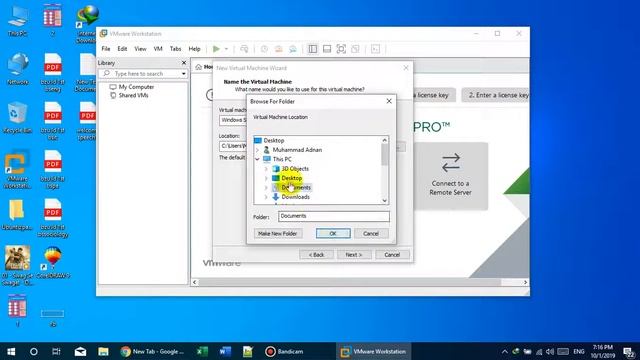Image resolution: width=640 pixels, height=360 pixels.
Task: Open the snapshot manager toolbar icon
Action: tap(293, 49)
